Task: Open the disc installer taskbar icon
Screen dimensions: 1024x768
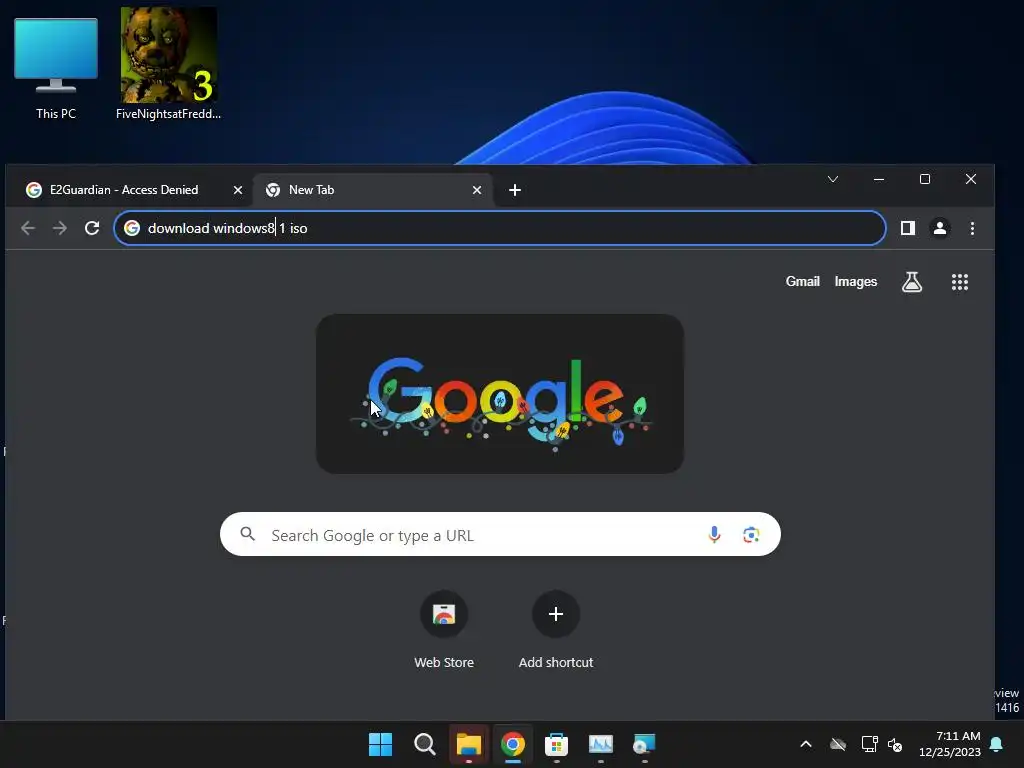Action: (644, 744)
